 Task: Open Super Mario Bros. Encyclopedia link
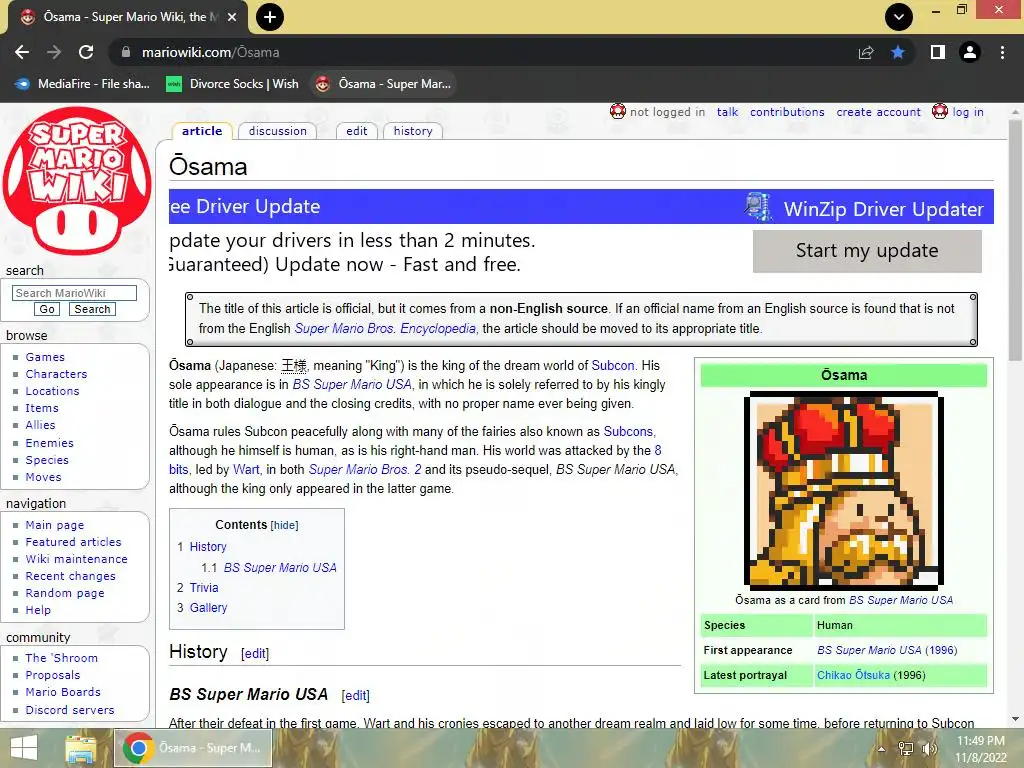(x=385, y=328)
